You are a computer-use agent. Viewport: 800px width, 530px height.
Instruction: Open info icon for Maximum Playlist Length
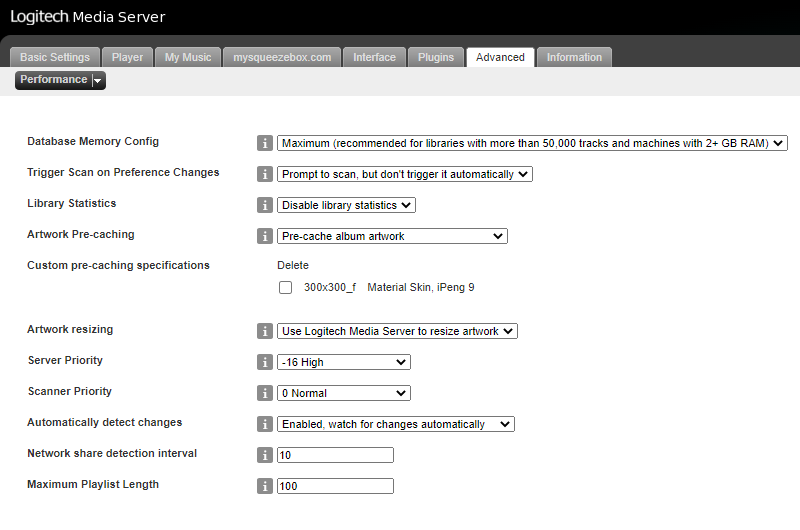point(264,486)
